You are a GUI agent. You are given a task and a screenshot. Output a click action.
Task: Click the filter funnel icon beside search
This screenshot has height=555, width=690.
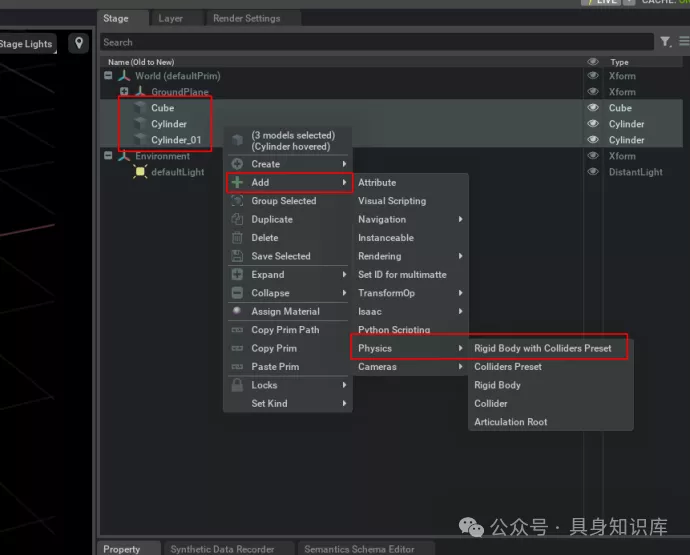(x=665, y=42)
